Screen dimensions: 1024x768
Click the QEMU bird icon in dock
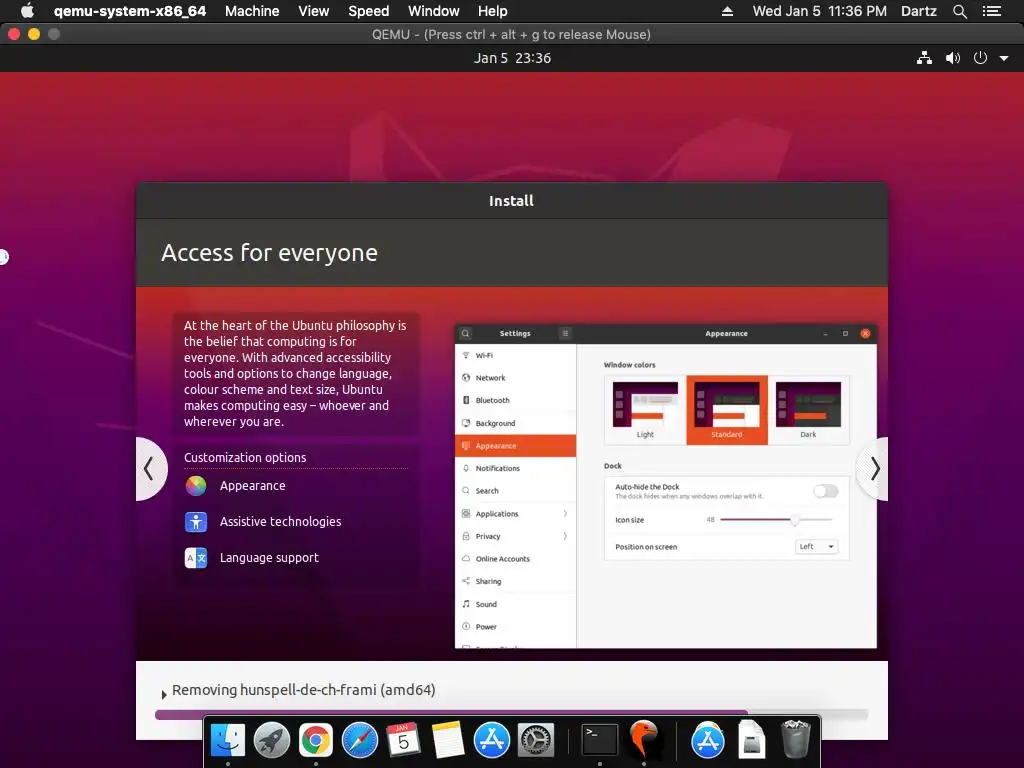644,740
